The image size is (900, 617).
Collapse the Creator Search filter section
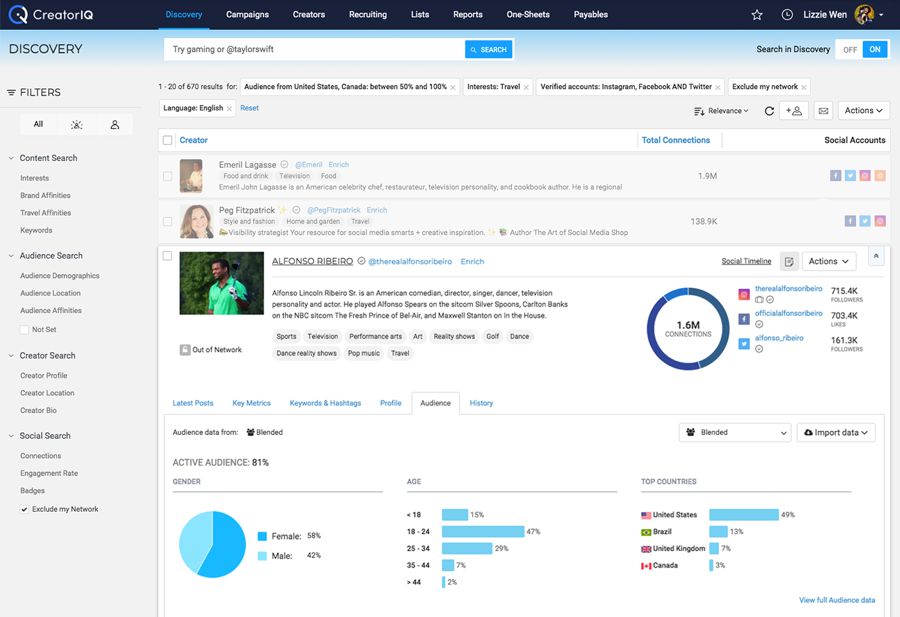click(x=11, y=355)
